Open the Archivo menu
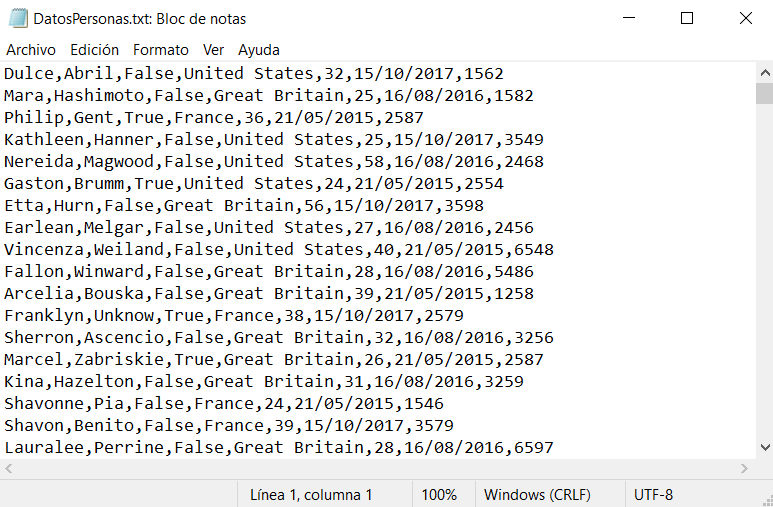The image size is (773, 507). 31,49
